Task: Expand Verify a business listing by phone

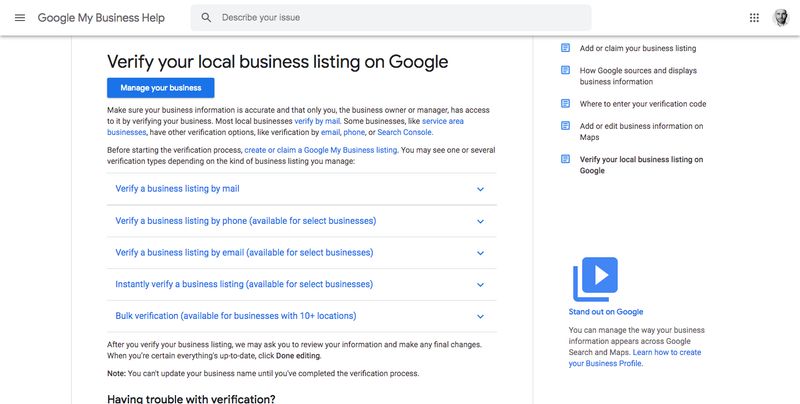Action: 302,221
